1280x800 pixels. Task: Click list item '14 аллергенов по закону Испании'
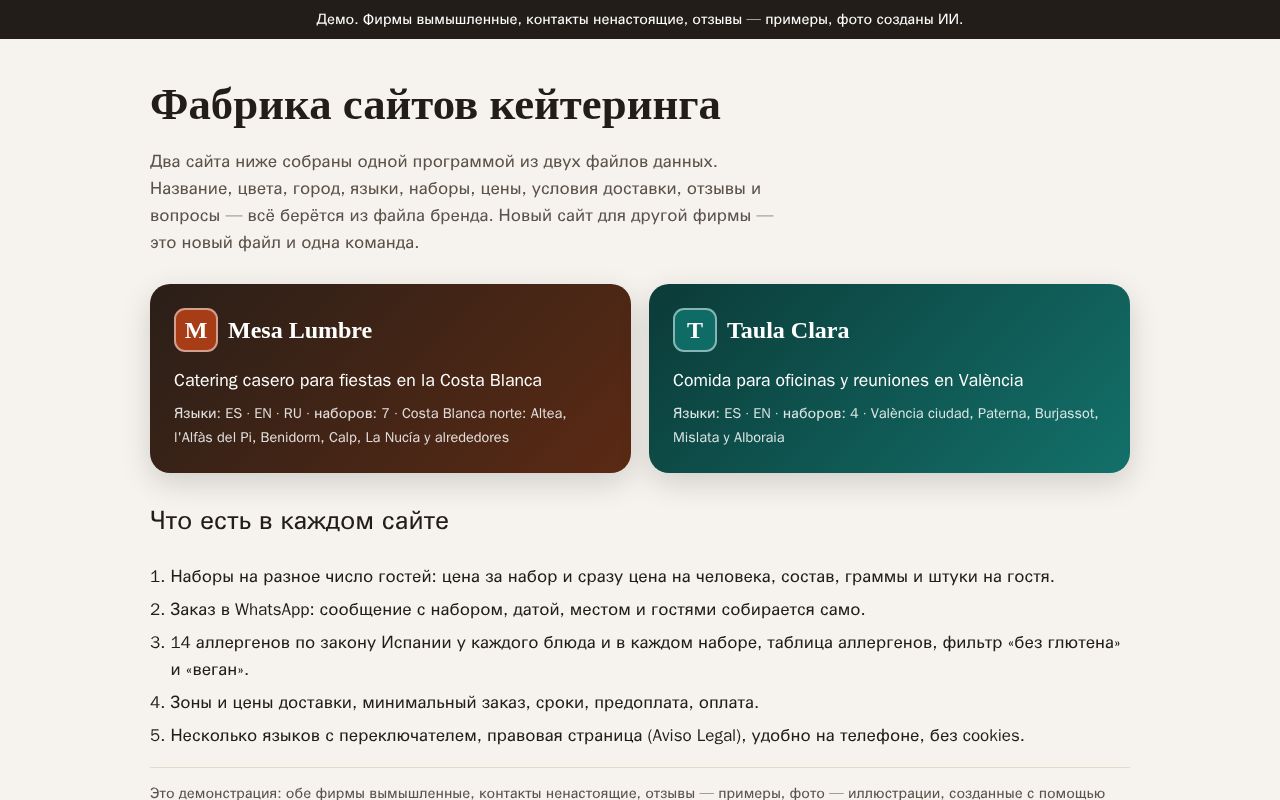point(645,655)
